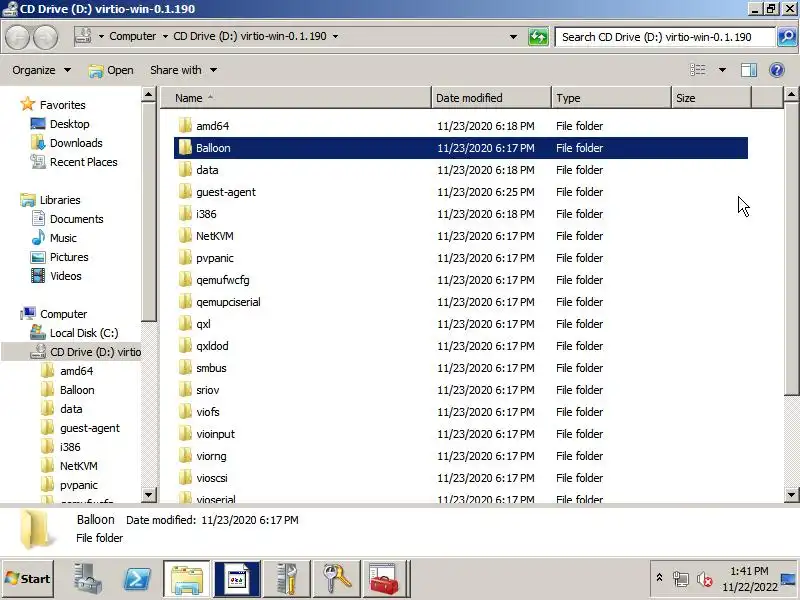Open Libraries in navigation pane
The width and height of the screenshot is (800, 600).
[51, 200]
